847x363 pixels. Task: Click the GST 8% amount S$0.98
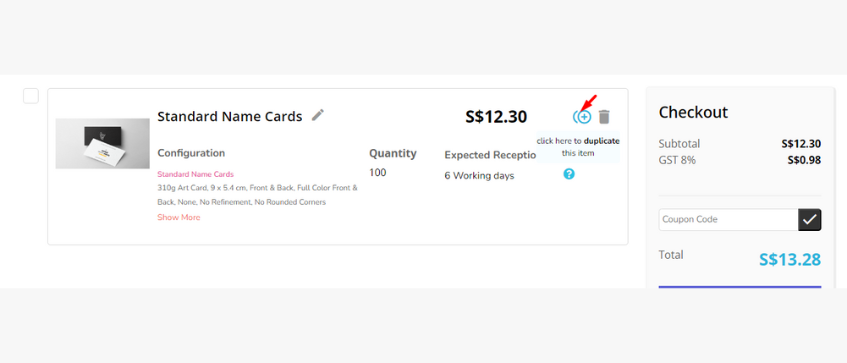[x=804, y=160]
